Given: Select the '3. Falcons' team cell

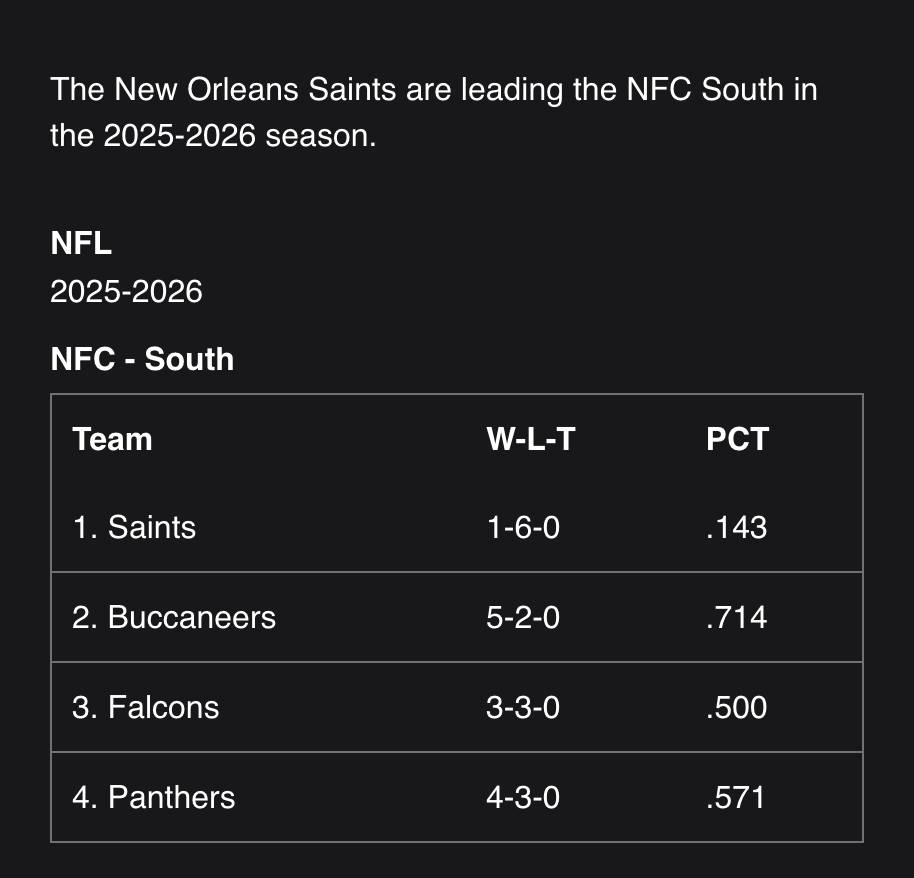Looking at the screenshot, I should (145, 707).
